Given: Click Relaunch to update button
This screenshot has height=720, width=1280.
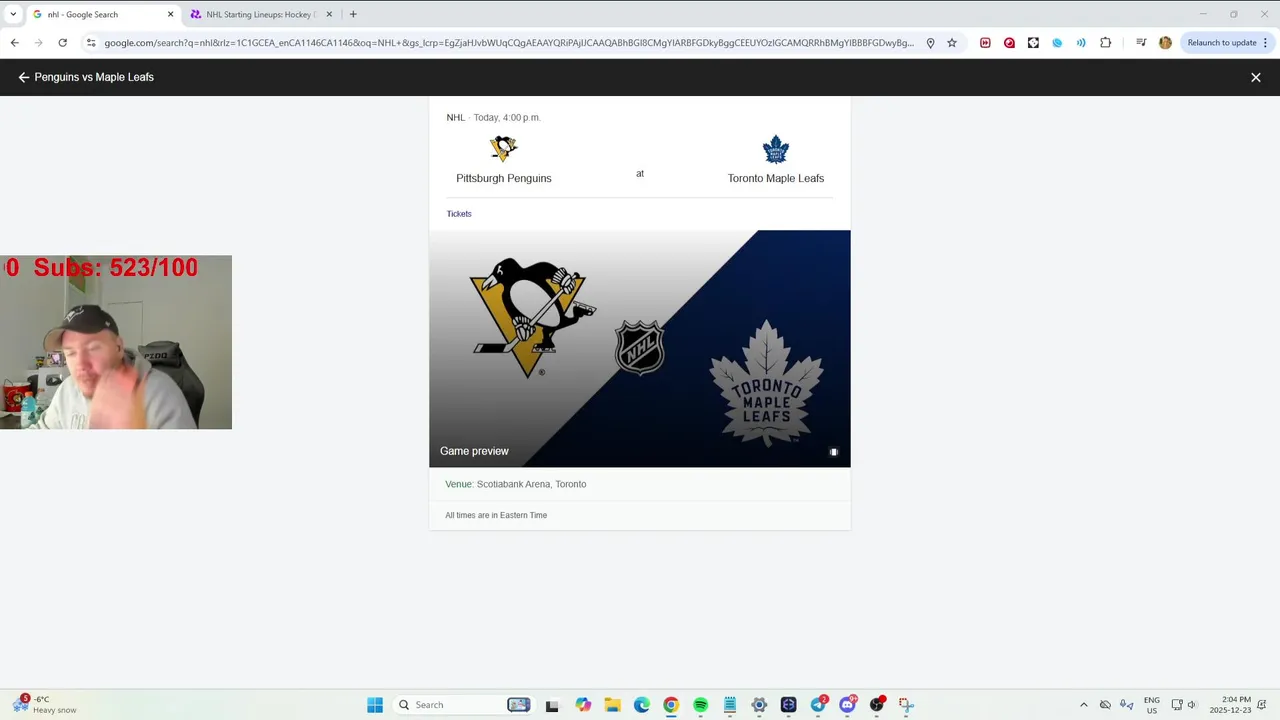Looking at the screenshot, I should pos(1222,43).
